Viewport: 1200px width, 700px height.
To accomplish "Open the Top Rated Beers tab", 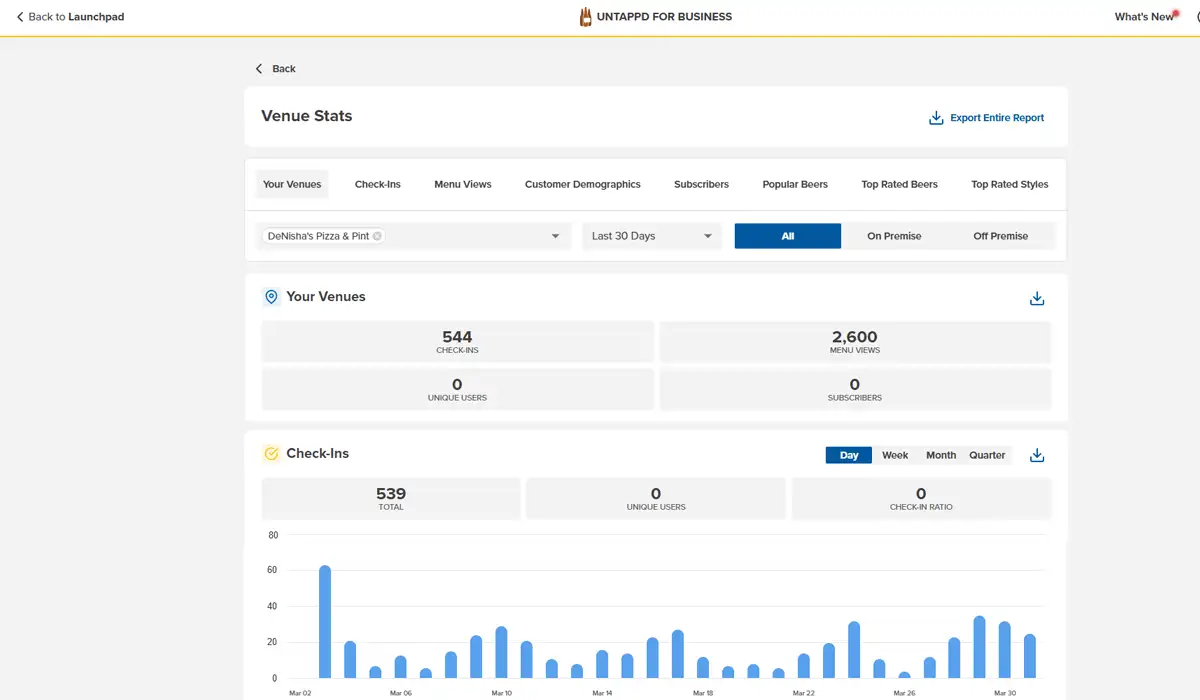I will tap(899, 184).
